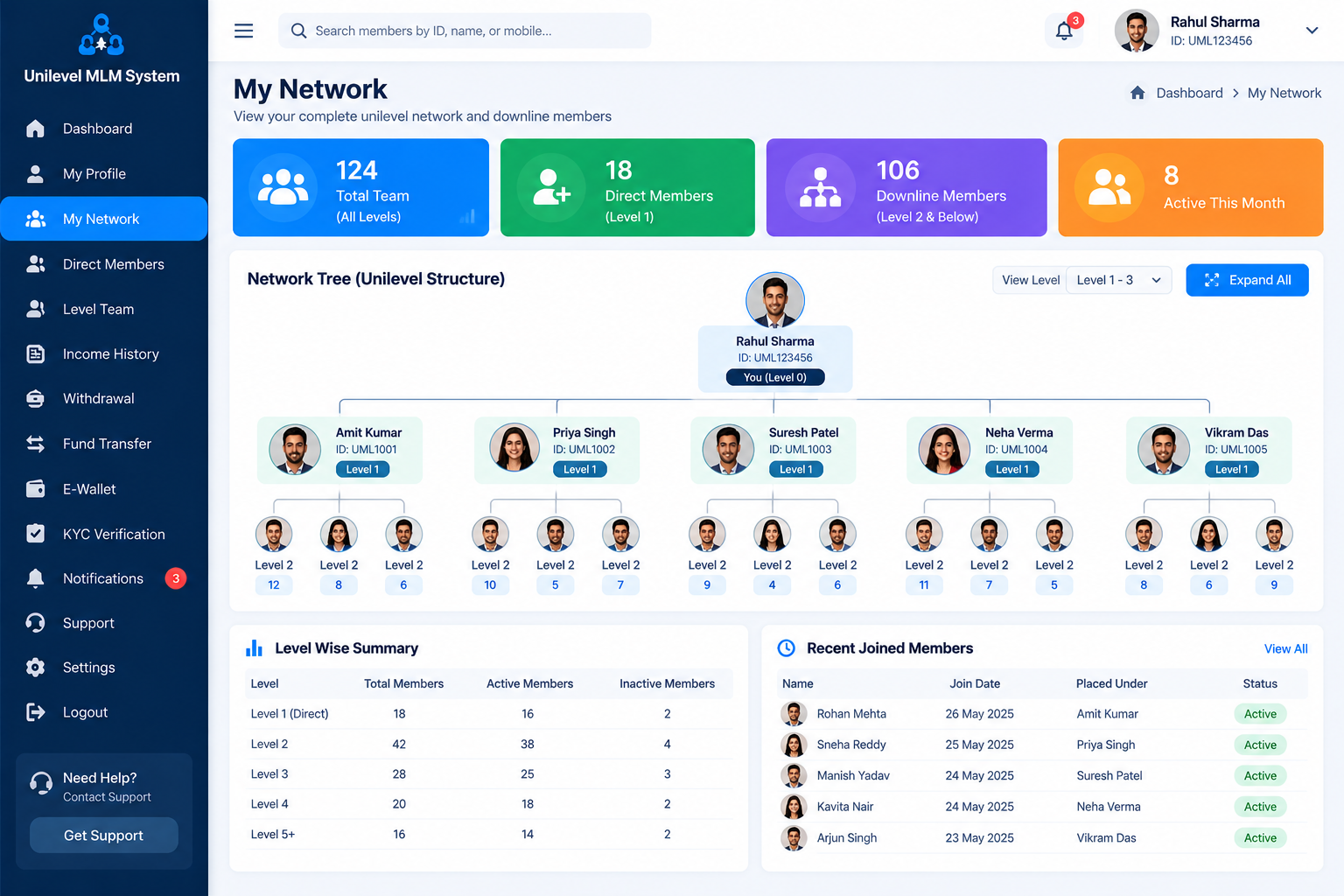Screen dimensions: 1344x896
Task: Click the Income History document icon
Action: 35,354
